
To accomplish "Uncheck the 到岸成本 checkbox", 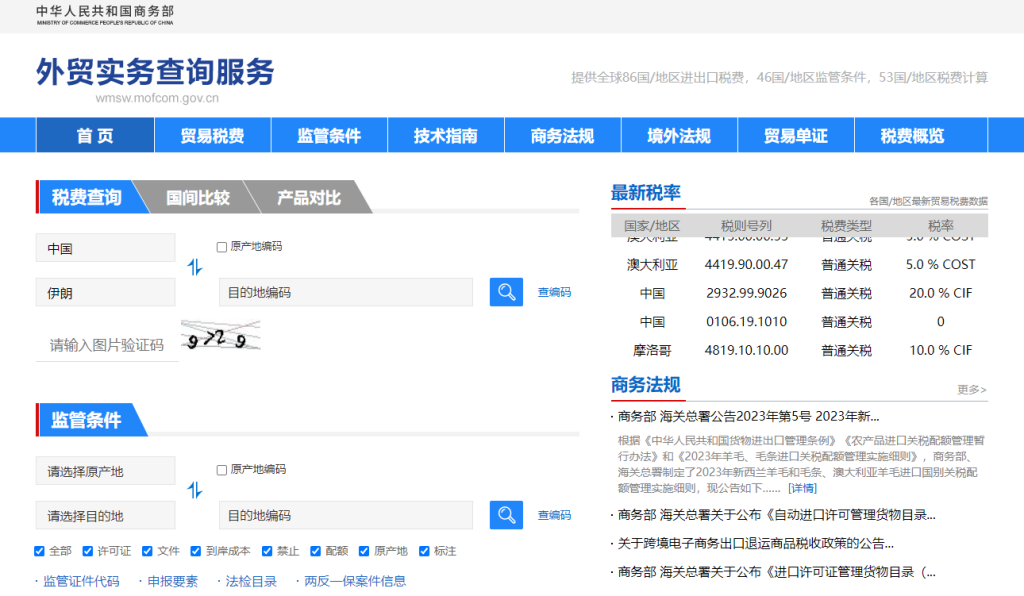I will point(195,551).
